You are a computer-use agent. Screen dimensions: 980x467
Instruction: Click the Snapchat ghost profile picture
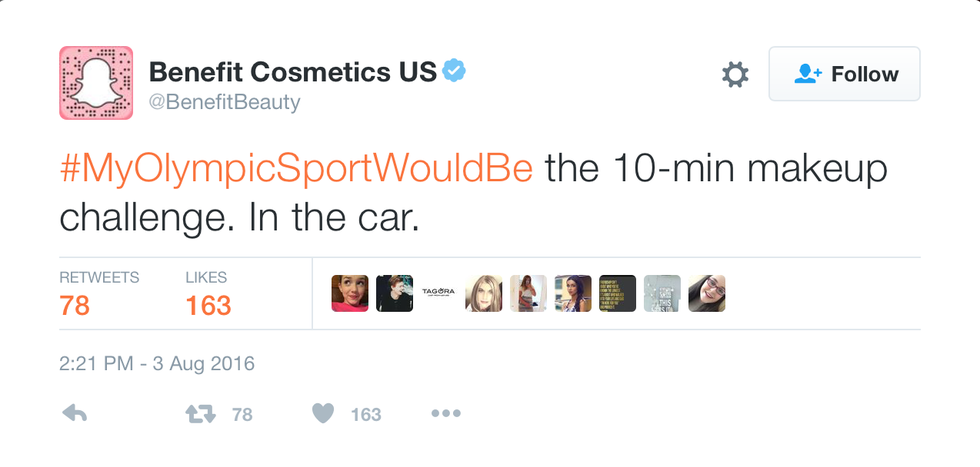[x=96, y=83]
